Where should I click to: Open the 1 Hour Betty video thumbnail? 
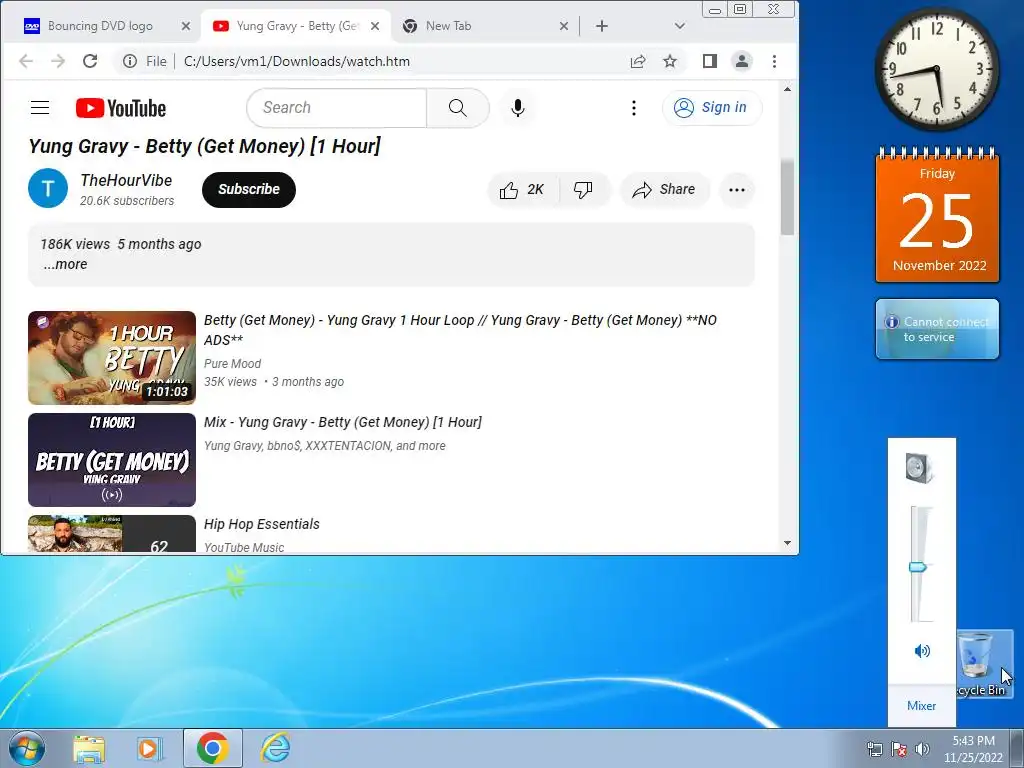pyautogui.click(x=112, y=358)
